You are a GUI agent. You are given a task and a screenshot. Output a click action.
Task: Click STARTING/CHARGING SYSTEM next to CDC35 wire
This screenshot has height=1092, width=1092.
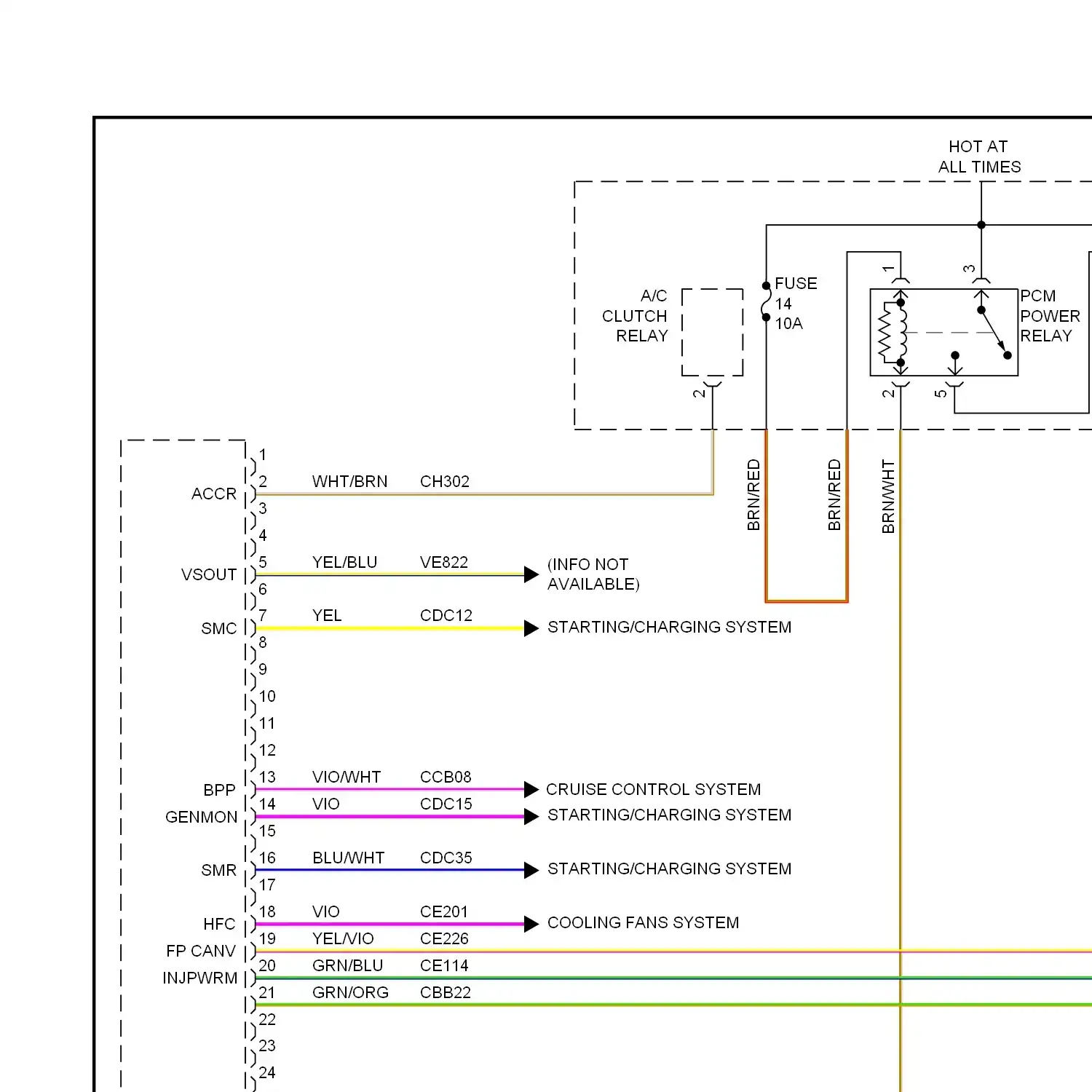coord(669,869)
